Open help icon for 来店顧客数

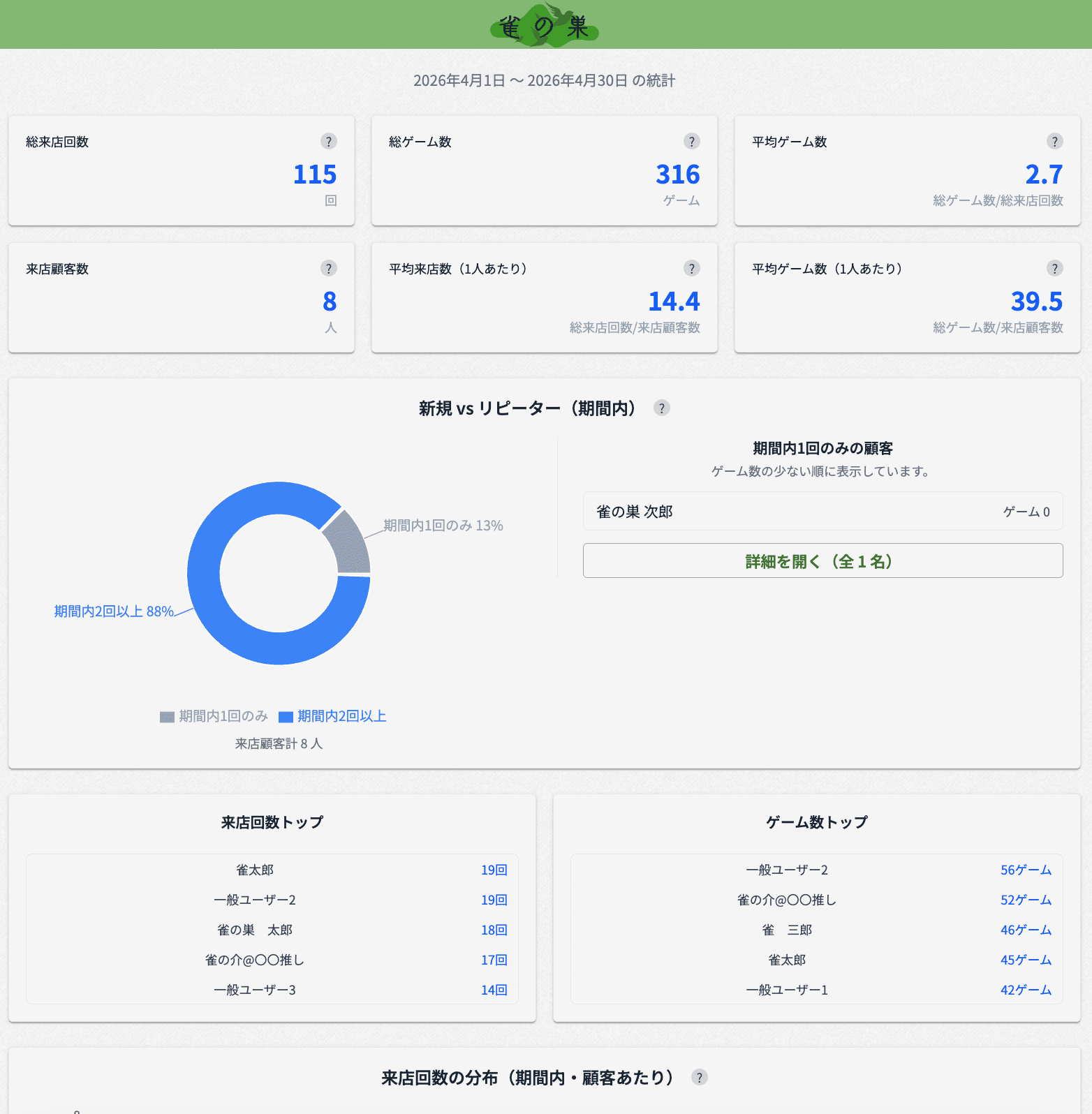point(329,268)
